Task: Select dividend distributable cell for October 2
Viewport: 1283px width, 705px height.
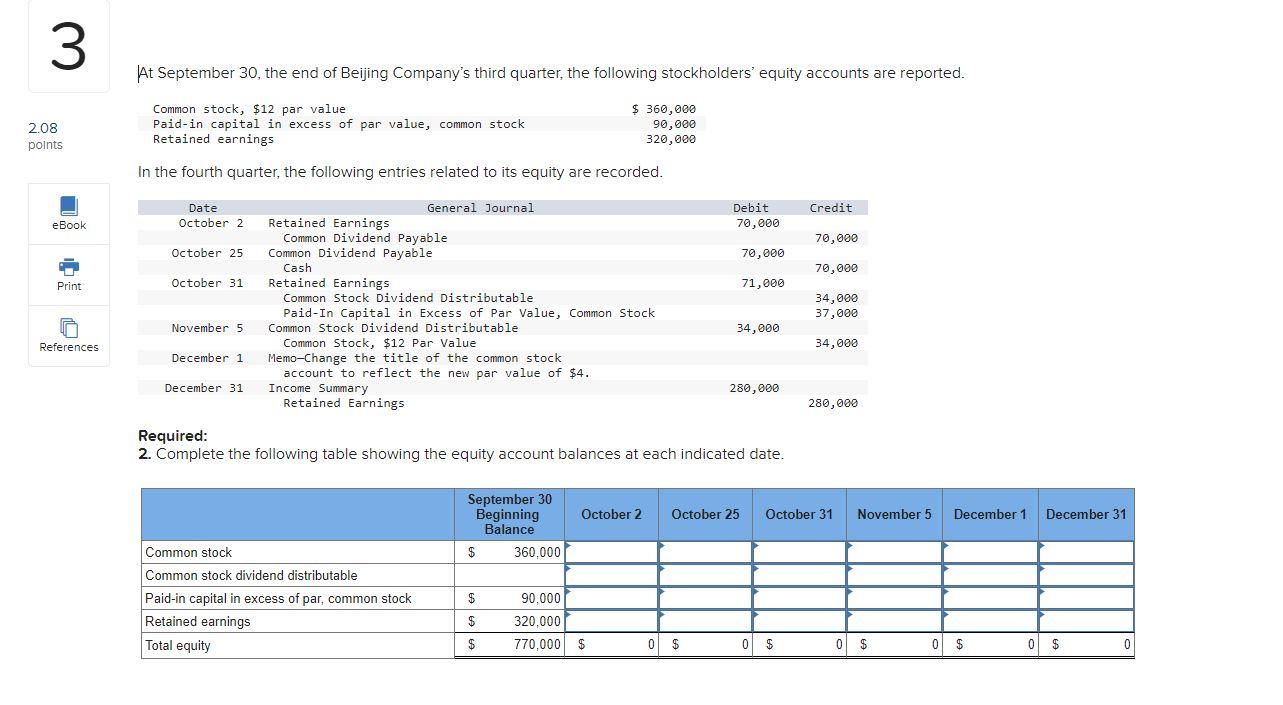Action: click(611, 575)
